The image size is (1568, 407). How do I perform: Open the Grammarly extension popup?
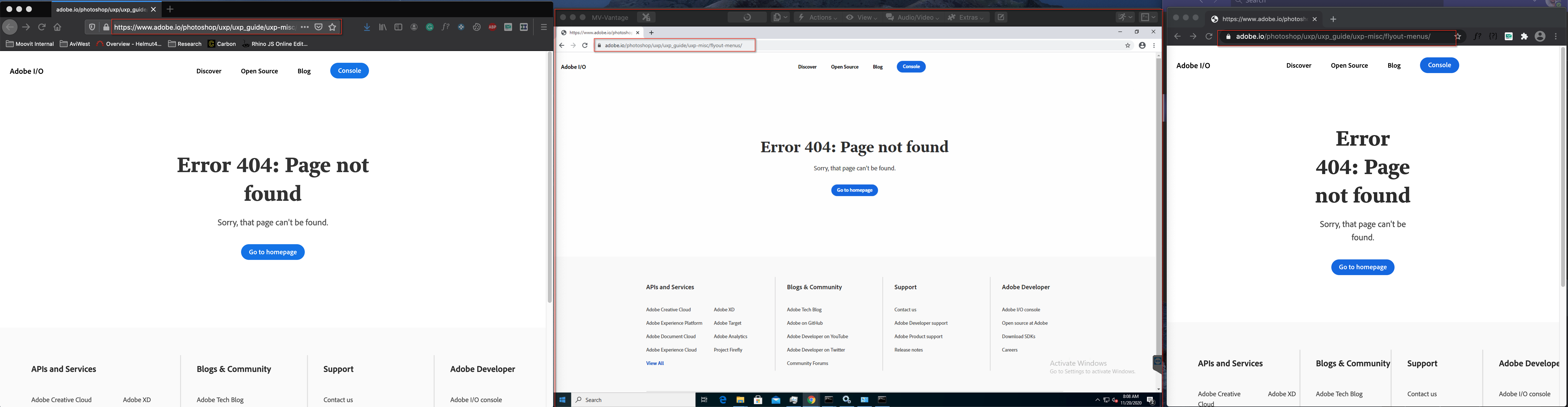click(430, 27)
